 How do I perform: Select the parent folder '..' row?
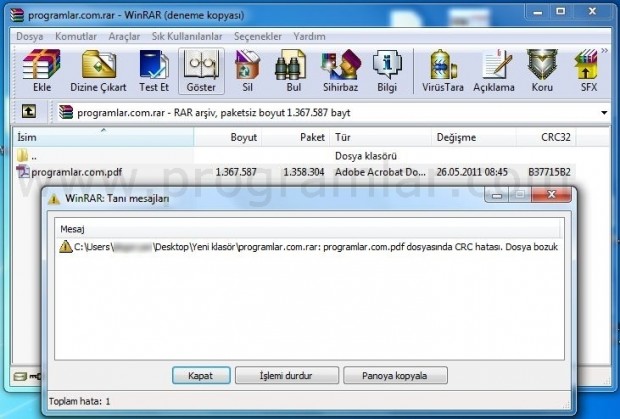pos(295,156)
